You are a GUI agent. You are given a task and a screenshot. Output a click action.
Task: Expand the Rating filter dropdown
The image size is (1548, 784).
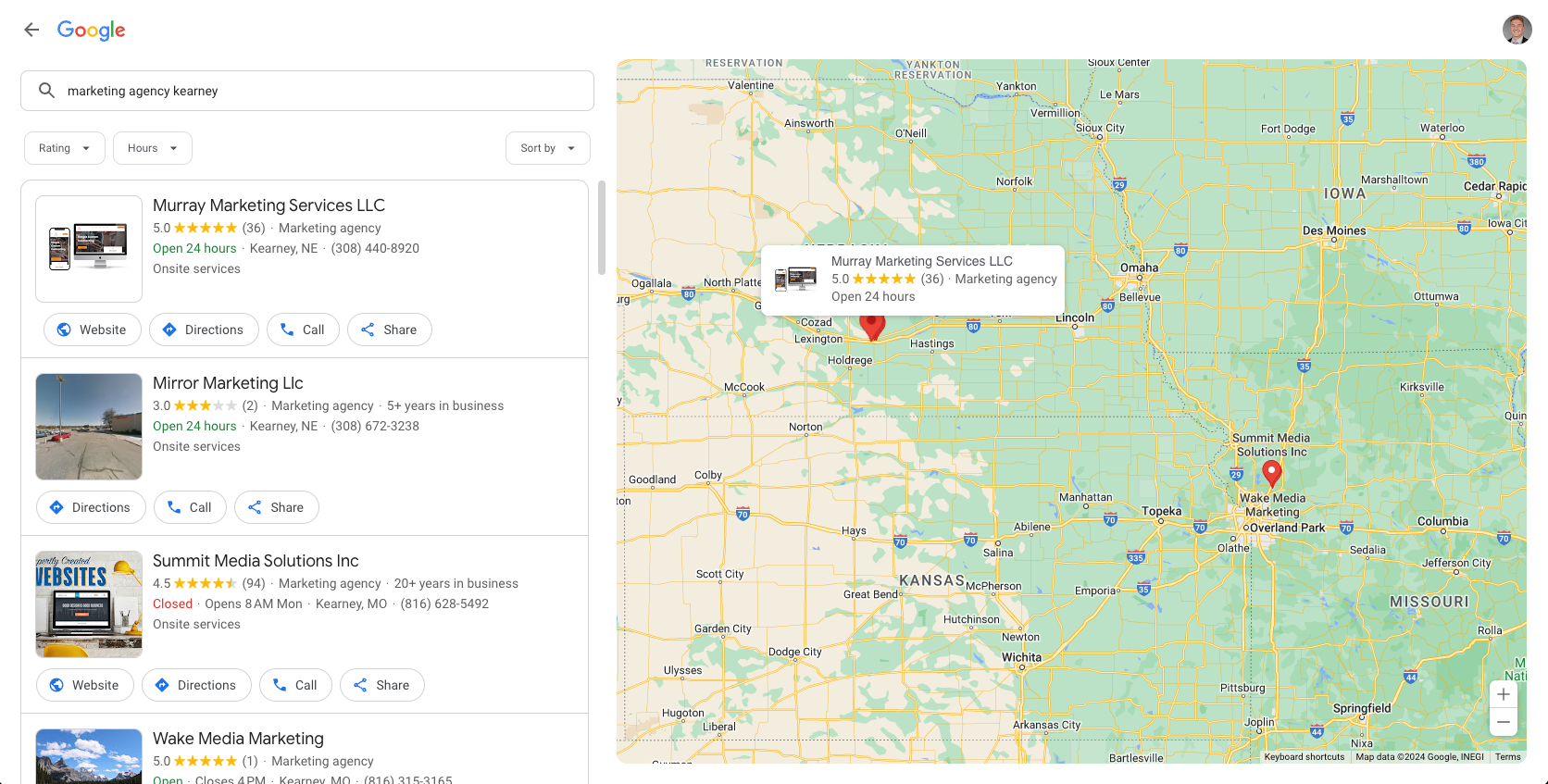coord(64,148)
